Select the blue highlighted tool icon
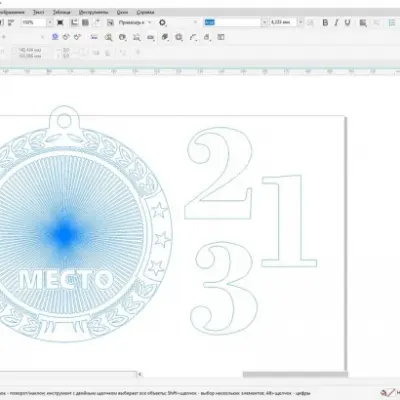The width and height of the screenshot is (400, 400). coord(55,37)
